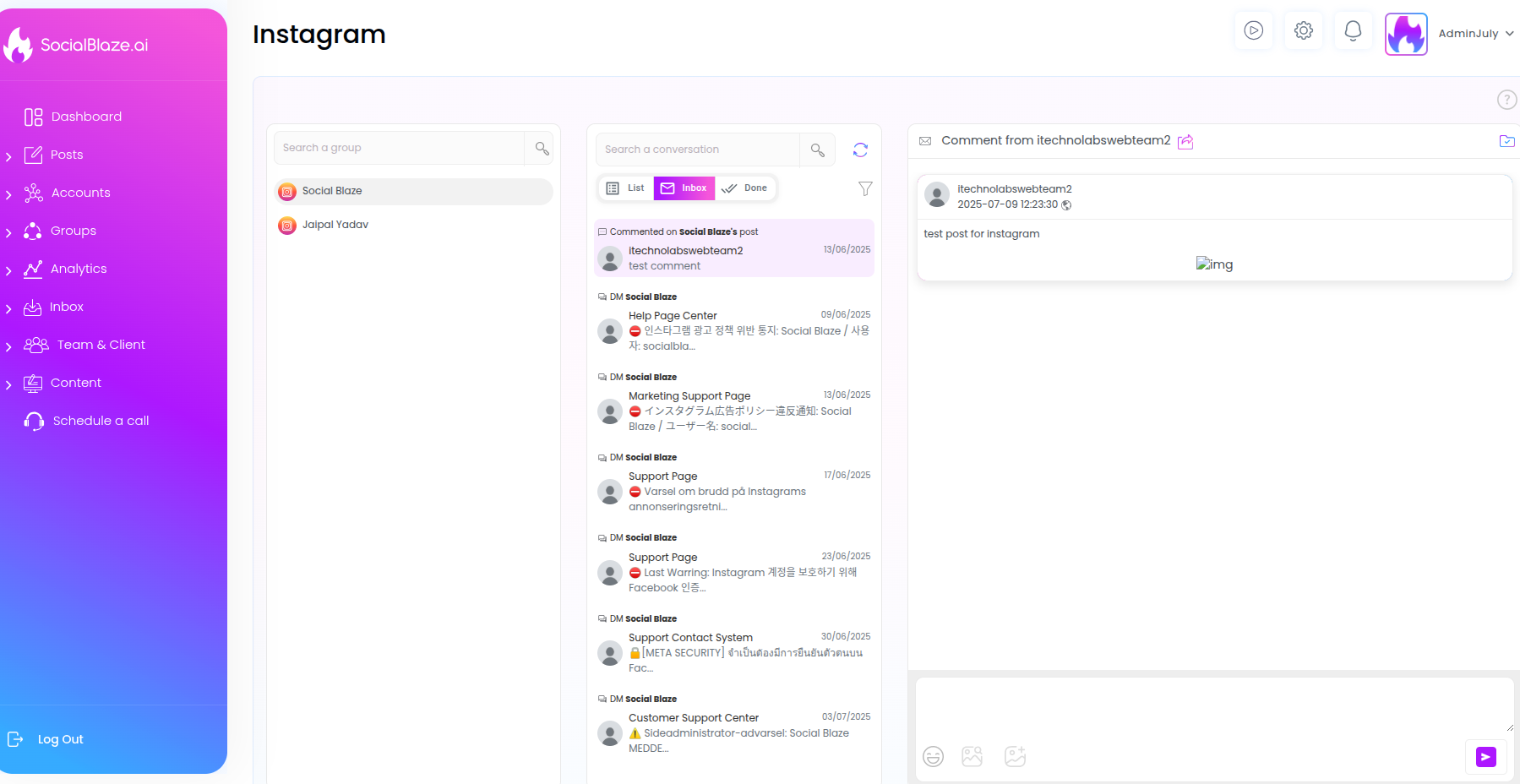The width and height of the screenshot is (1520, 784).
Task: Click the Schedule a call link
Action: [101, 421]
